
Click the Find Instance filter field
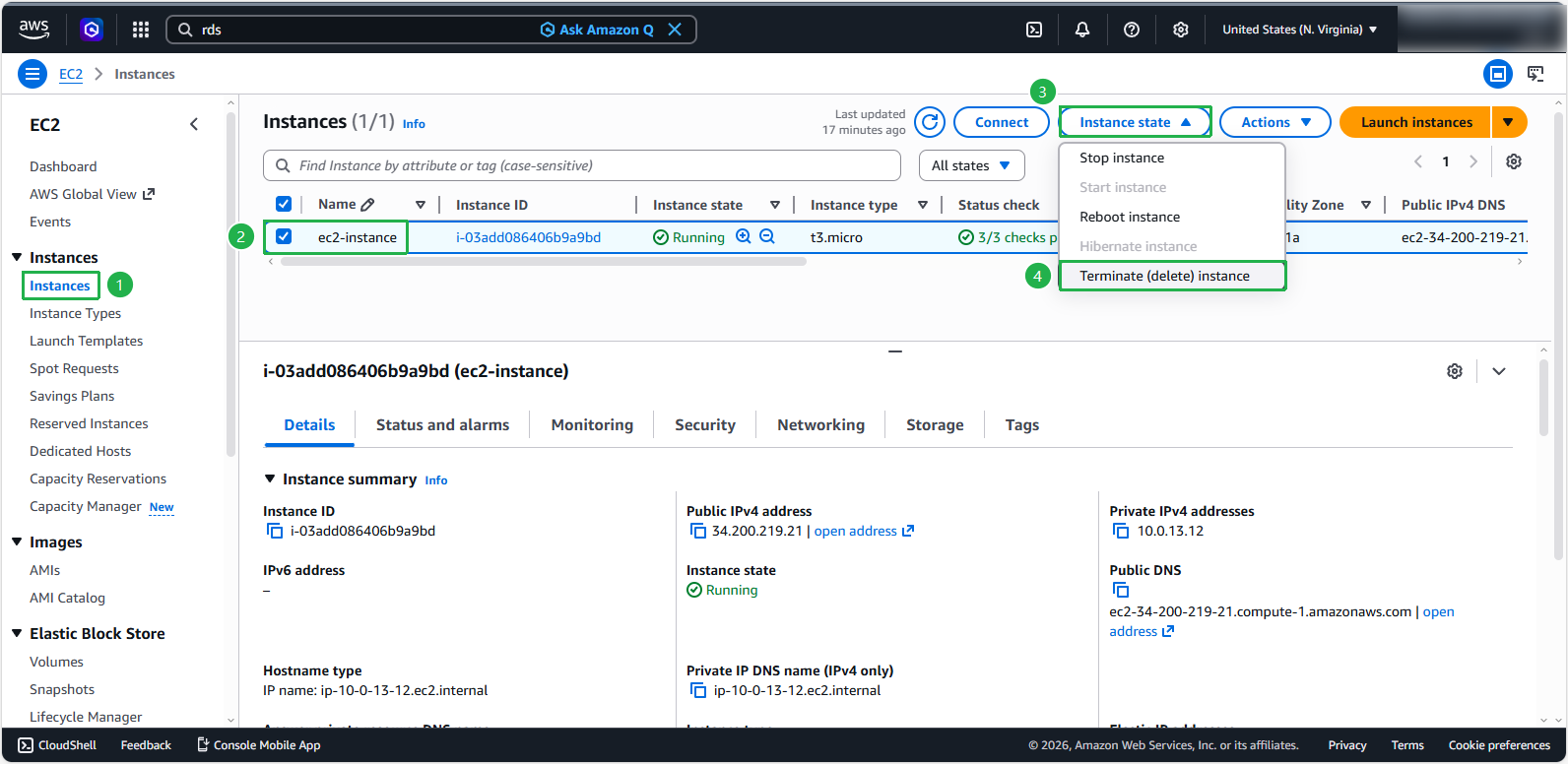coord(582,165)
